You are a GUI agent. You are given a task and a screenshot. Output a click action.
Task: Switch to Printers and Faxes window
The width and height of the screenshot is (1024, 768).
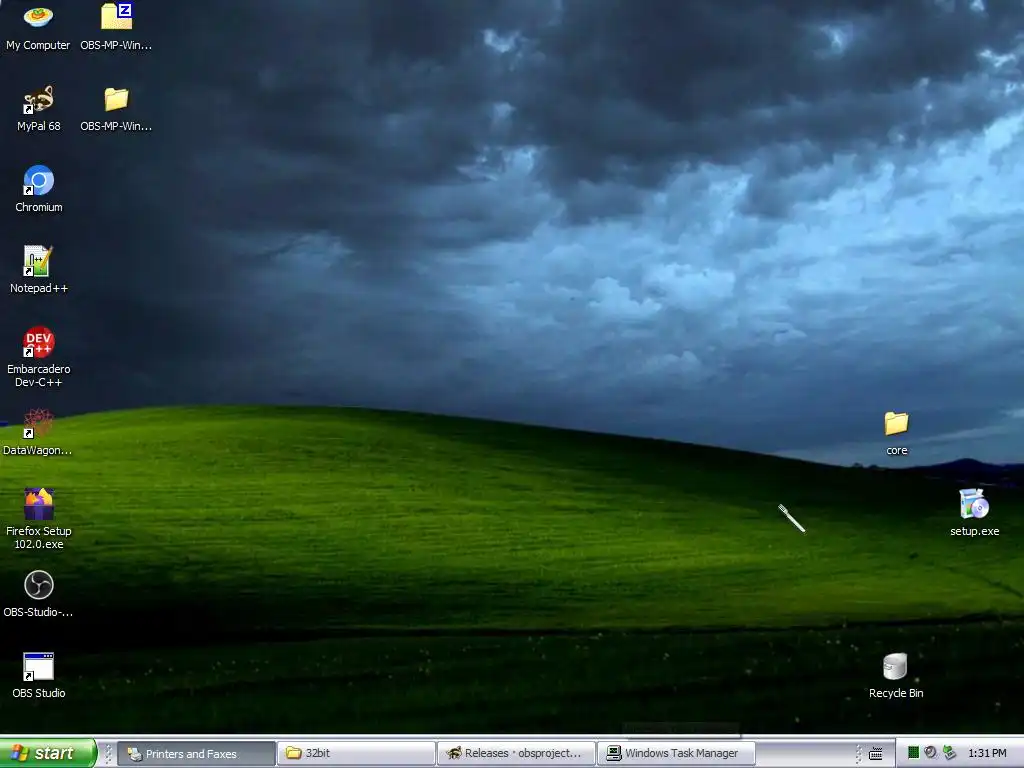(x=196, y=754)
